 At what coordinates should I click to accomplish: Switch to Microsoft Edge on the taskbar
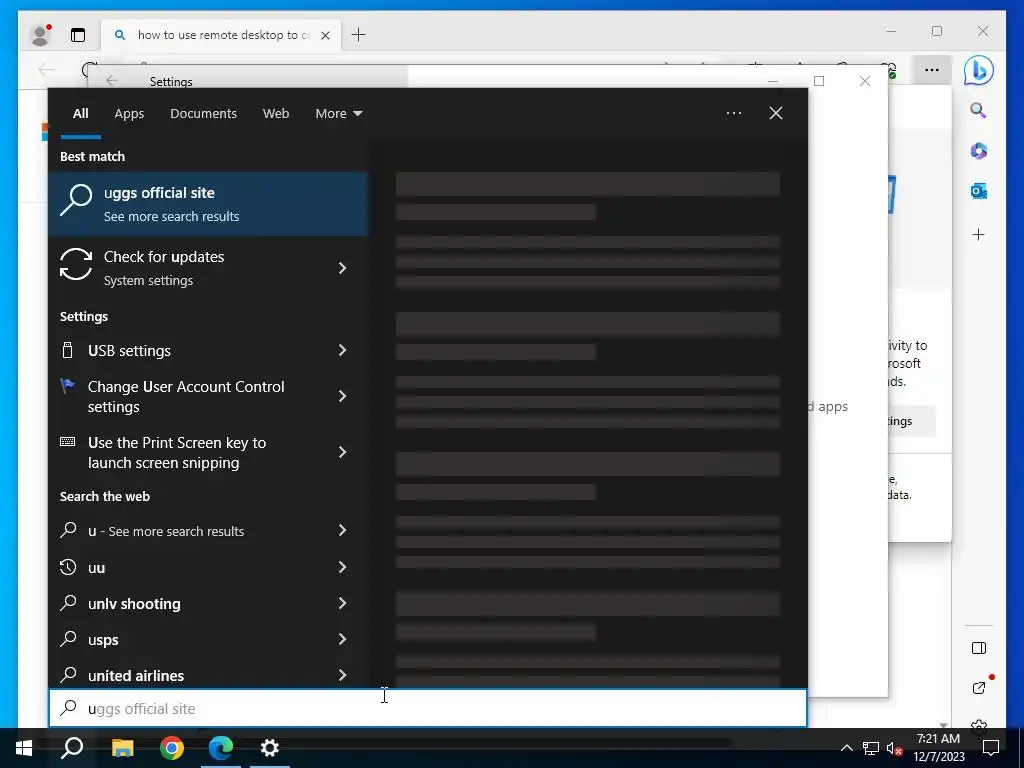coord(221,748)
